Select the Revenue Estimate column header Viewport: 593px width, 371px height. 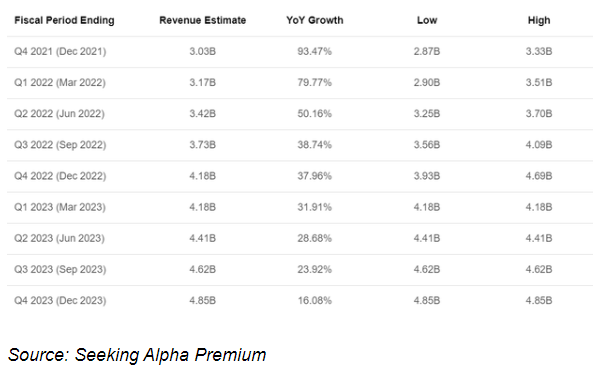[x=203, y=20]
